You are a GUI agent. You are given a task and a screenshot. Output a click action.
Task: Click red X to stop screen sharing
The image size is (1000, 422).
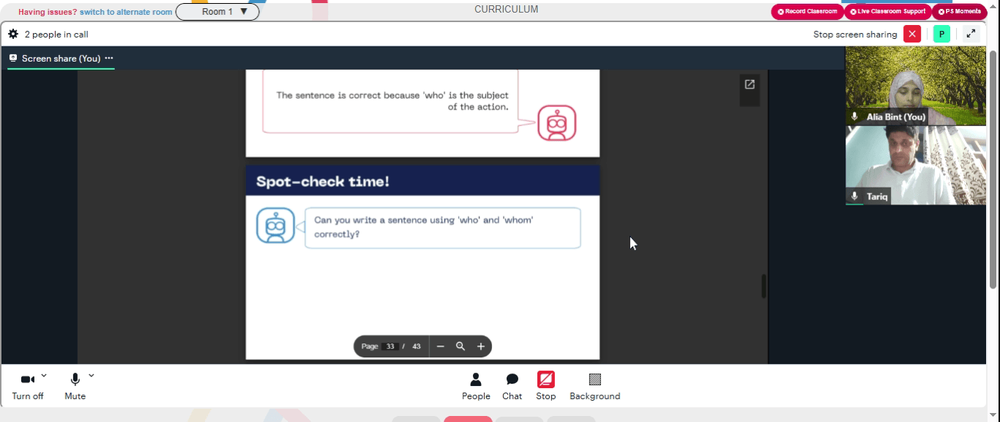[x=913, y=34]
